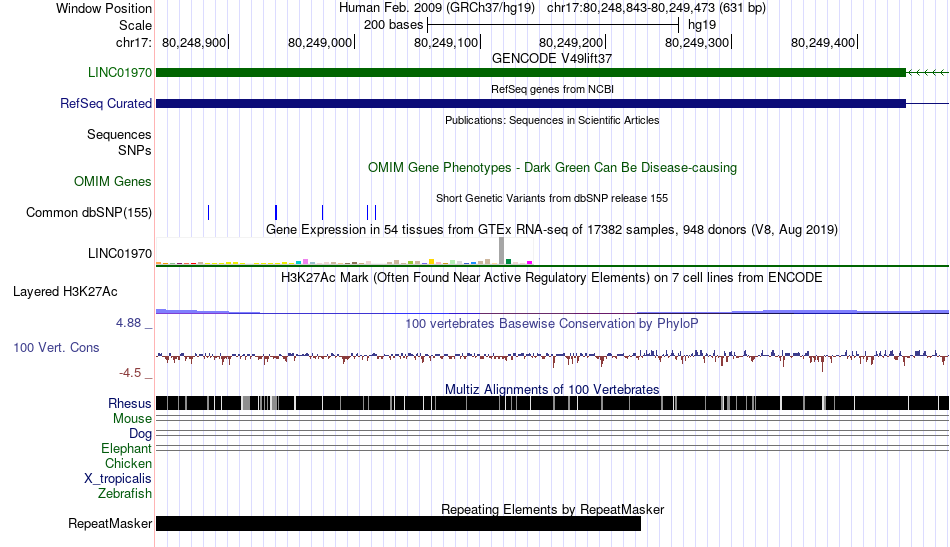The height and width of the screenshot is (547, 950).
Task: Click the Dog alignment label
Action: pos(140,434)
